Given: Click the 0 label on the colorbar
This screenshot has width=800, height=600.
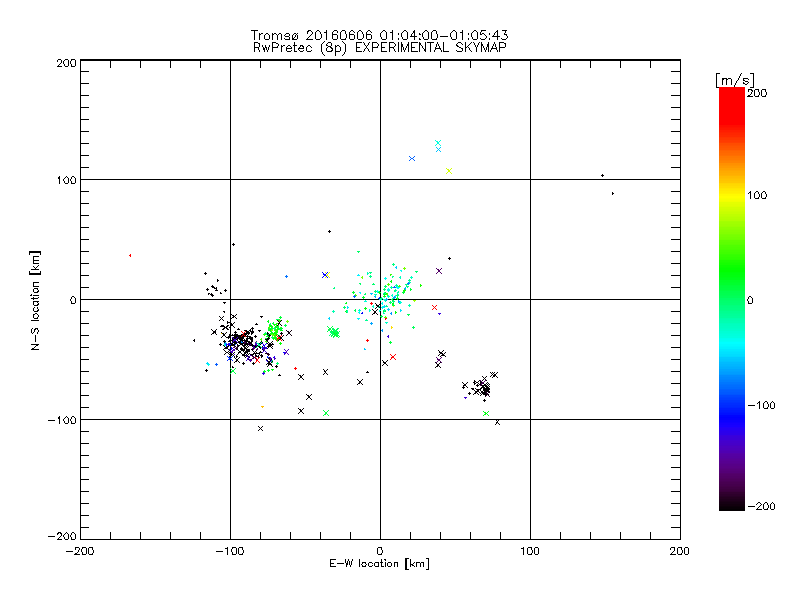Looking at the screenshot, I should pyautogui.click(x=750, y=301).
